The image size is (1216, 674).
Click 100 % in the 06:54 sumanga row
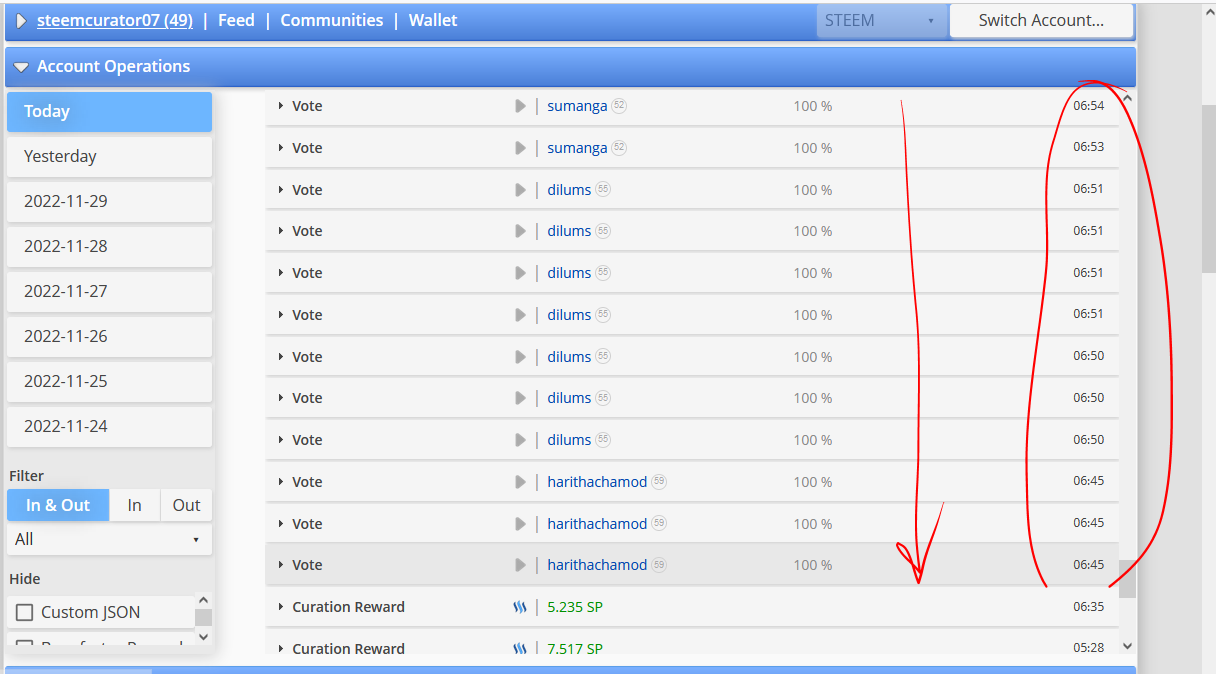coord(813,106)
